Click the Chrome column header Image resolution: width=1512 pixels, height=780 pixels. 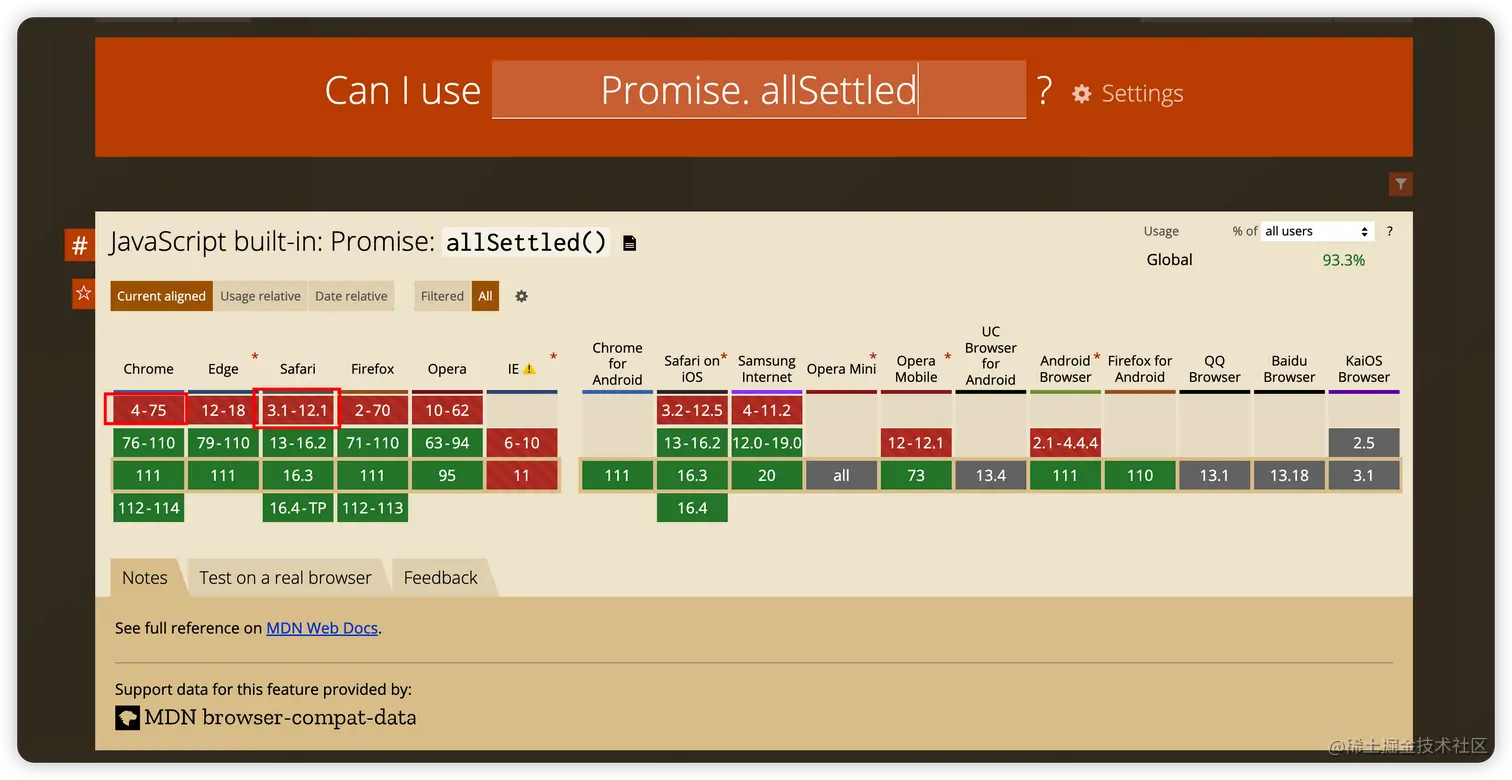(148, 369)
